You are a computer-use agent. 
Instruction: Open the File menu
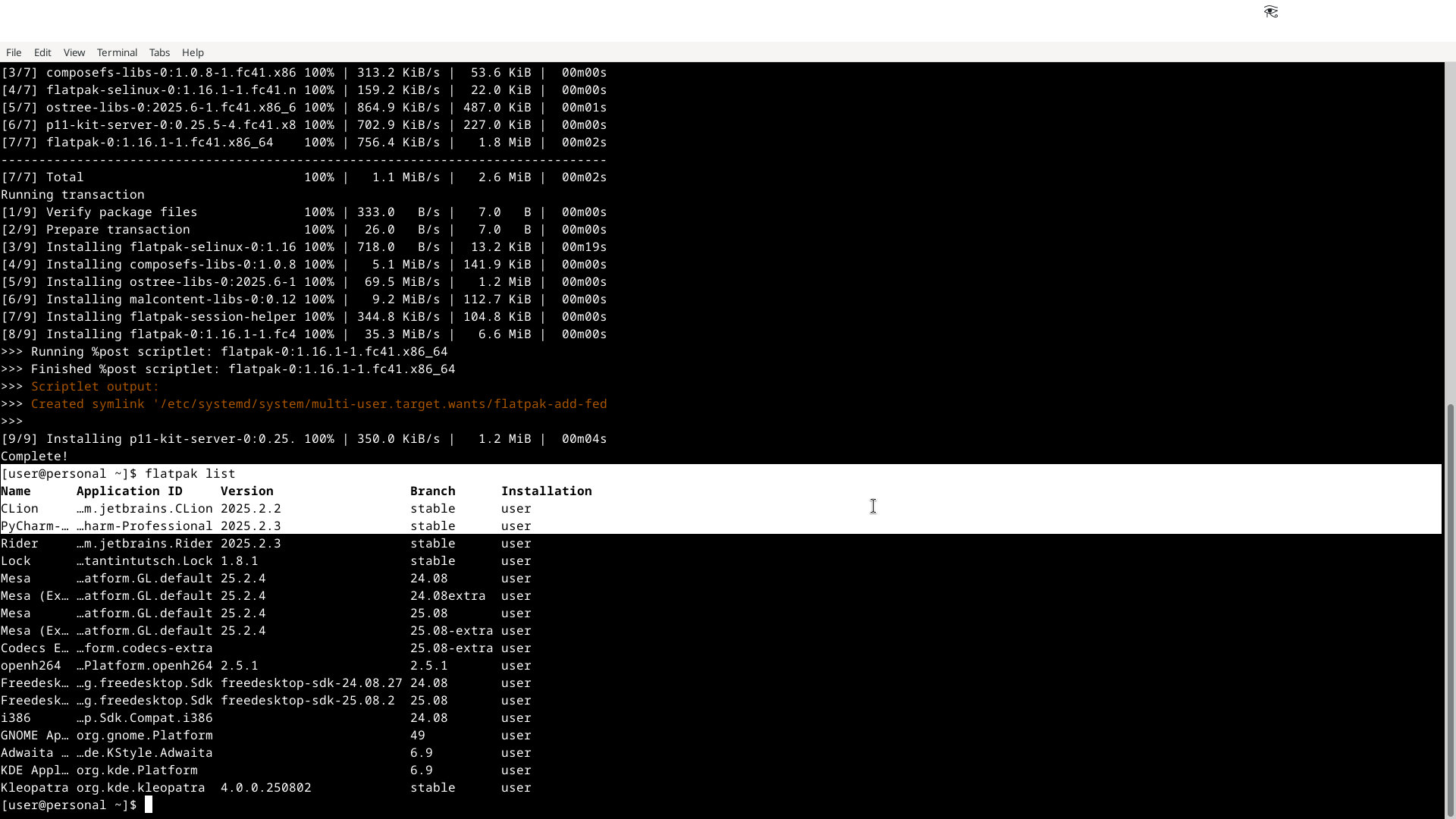14,52
